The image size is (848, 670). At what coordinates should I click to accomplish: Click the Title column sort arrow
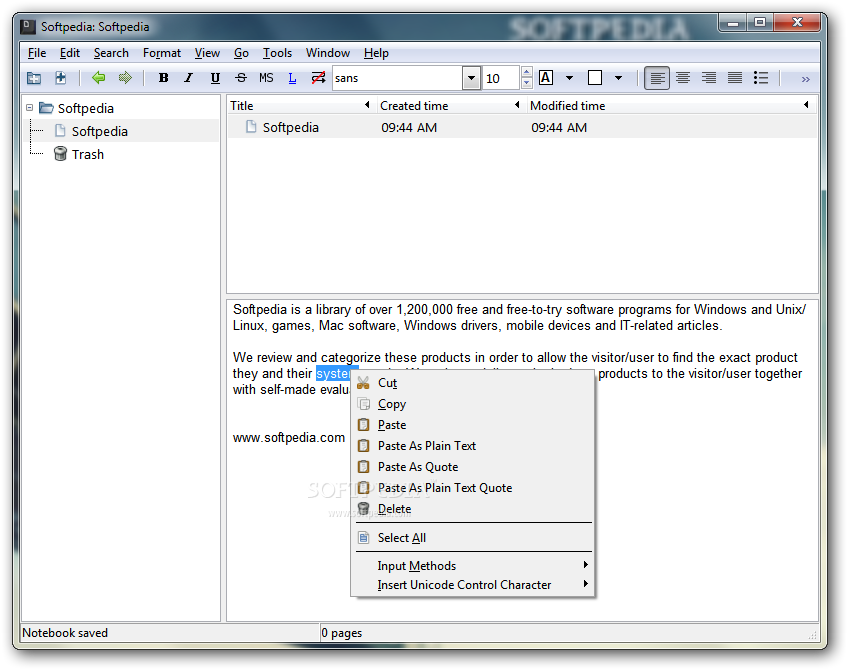[x=367, y=105]
